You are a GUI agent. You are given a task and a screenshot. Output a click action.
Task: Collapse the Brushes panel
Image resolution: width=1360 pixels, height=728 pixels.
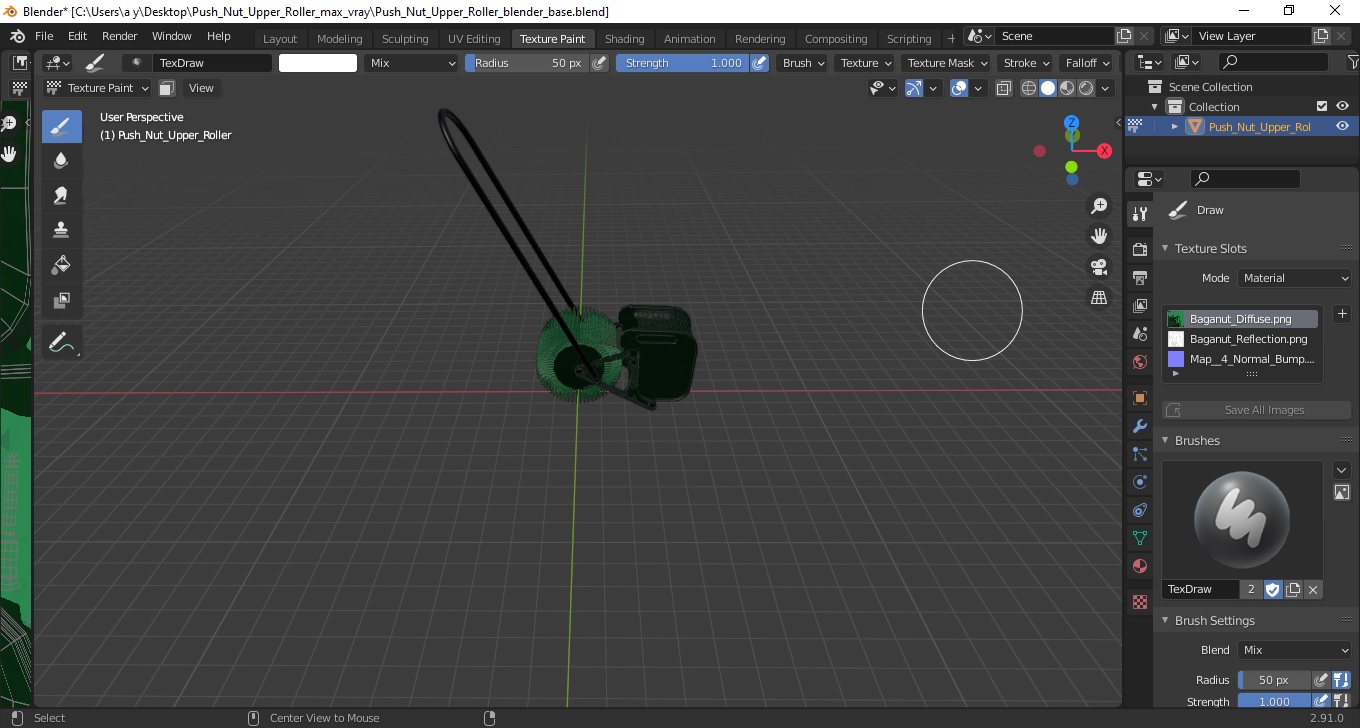click(1165, 440)
